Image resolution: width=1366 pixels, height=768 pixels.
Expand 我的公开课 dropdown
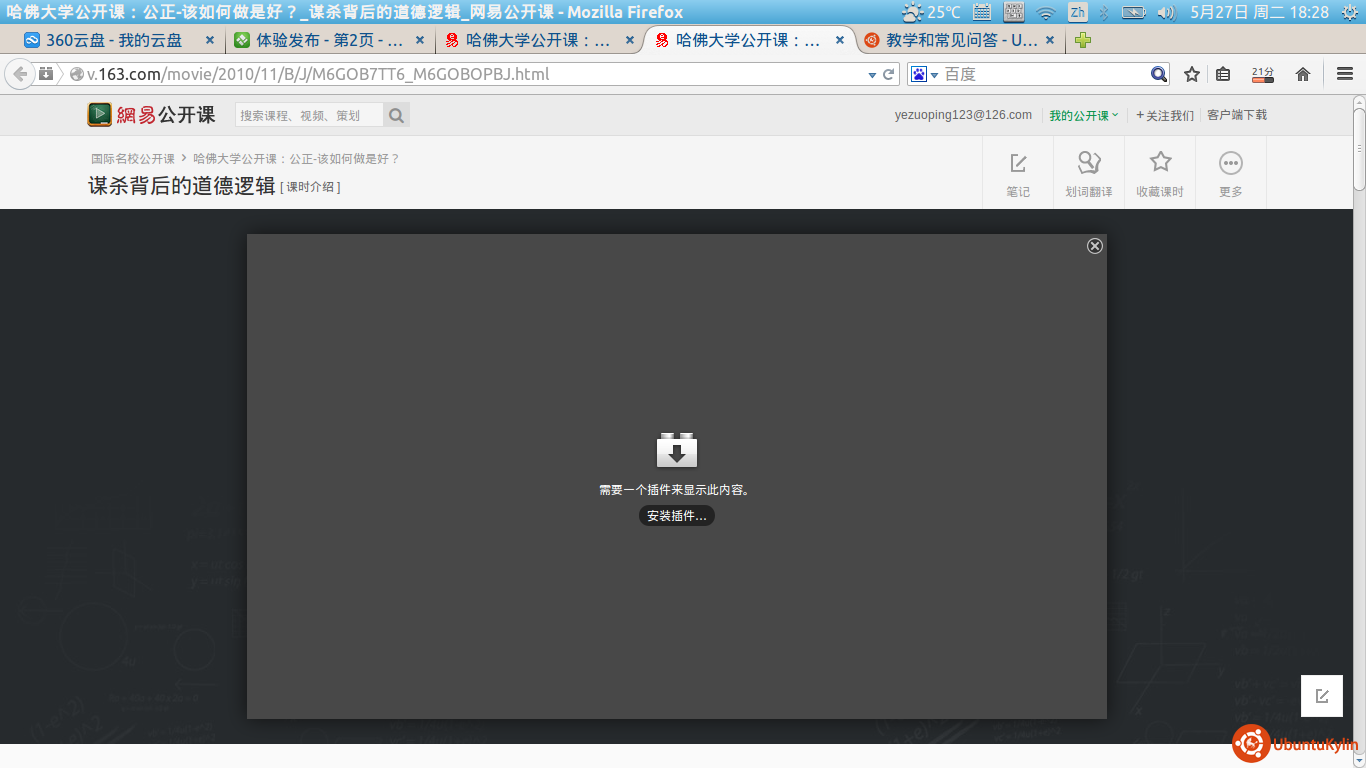click(x=1084, y=115)
